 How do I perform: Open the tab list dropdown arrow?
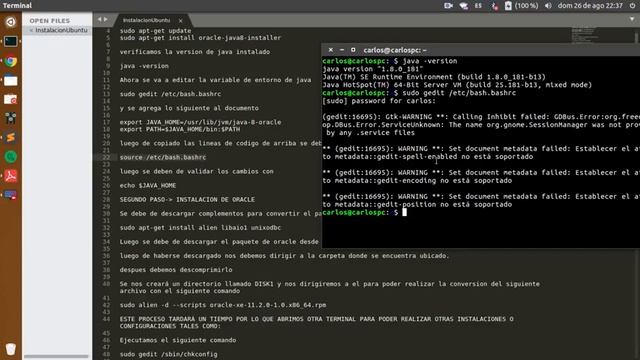(632, 19)
